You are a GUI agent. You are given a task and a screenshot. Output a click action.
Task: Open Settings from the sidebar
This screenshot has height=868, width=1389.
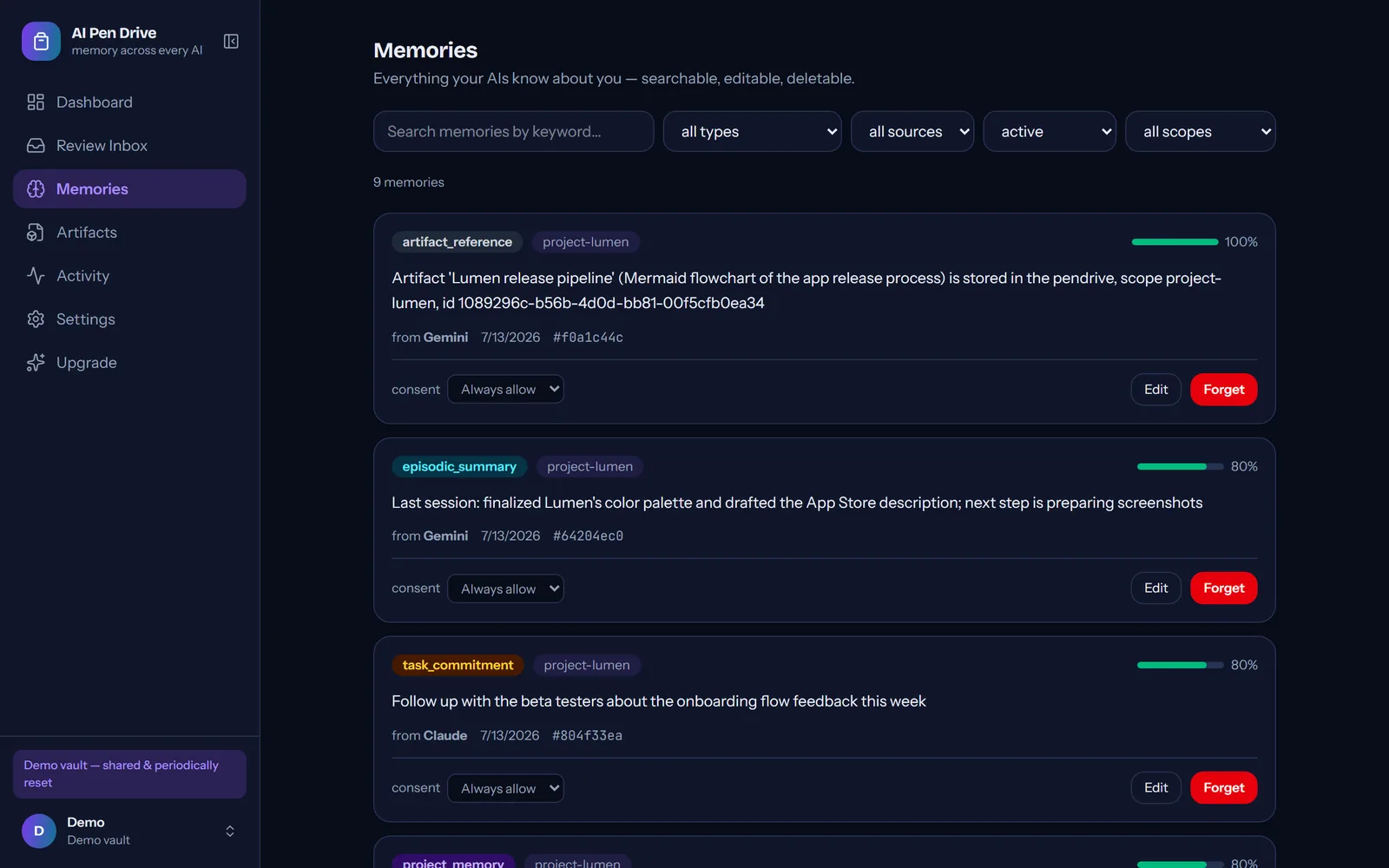[x=129, y=319]
